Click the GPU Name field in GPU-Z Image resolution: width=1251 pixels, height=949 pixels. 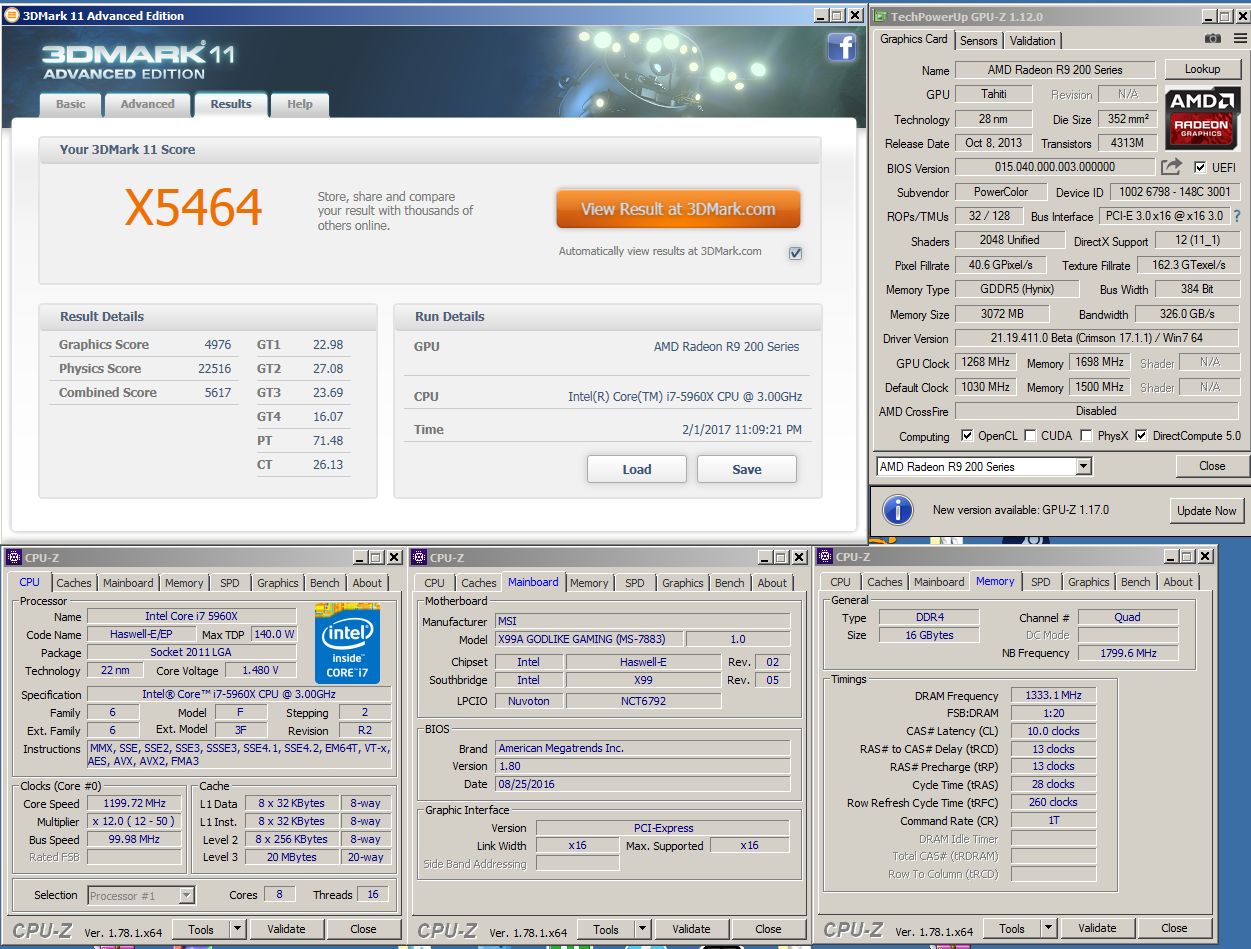(1055, 70)
